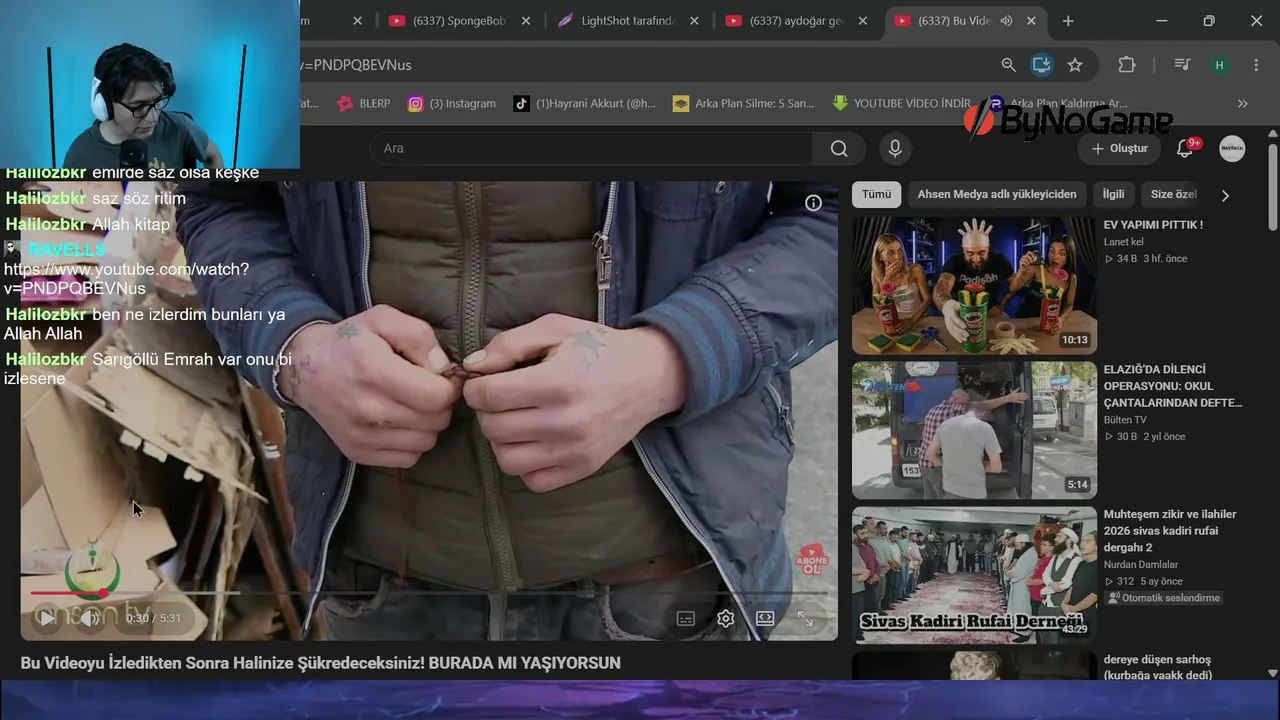1280x720 pixels.
Task: Open the 'Lanet kel' channel link
Action: coord(1124,242)
